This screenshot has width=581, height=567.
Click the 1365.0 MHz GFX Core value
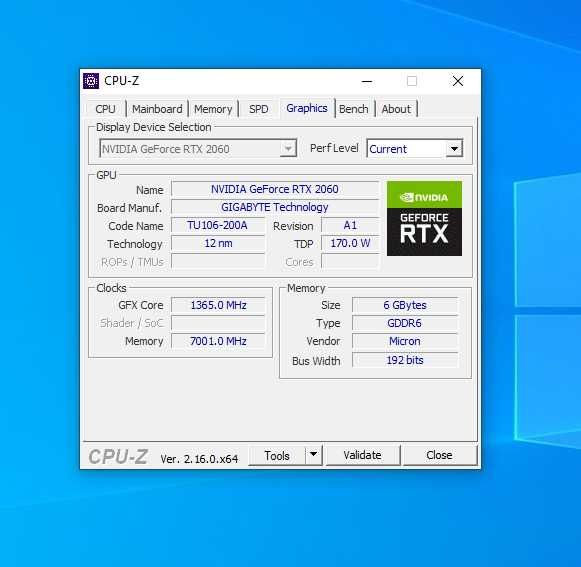[x=218, y=305]
